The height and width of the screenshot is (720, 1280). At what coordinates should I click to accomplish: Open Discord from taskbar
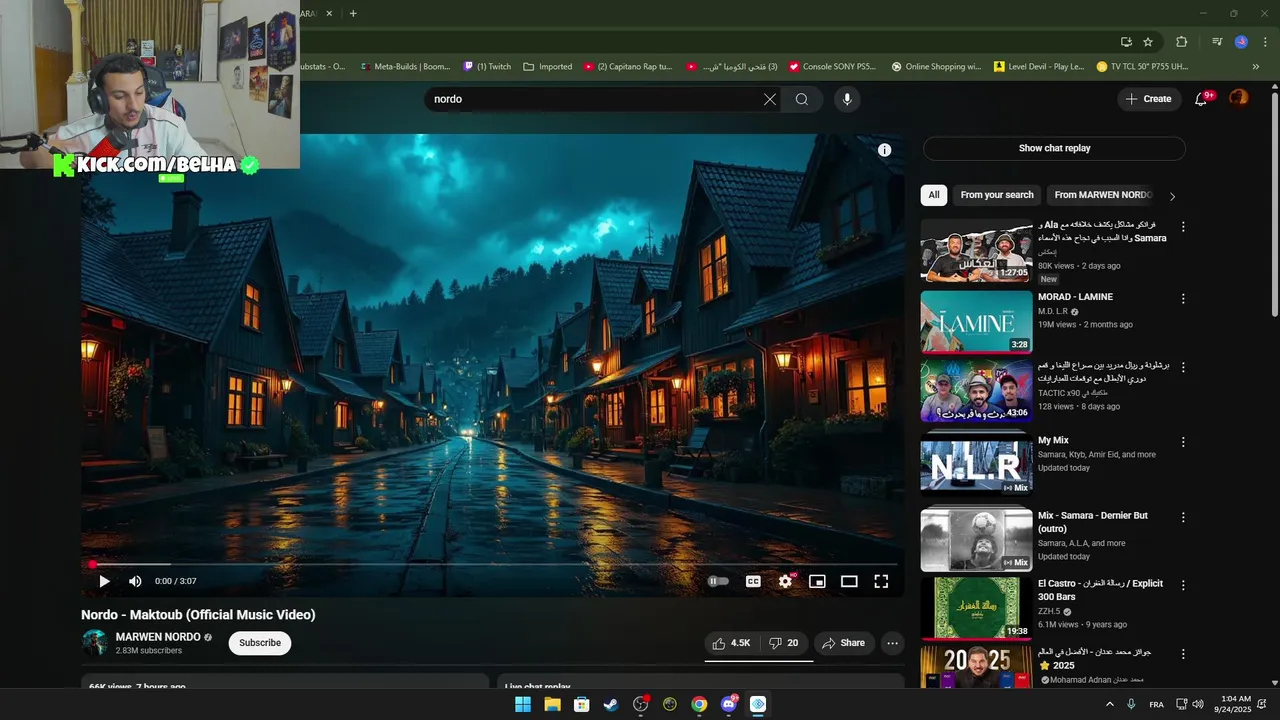729,704
